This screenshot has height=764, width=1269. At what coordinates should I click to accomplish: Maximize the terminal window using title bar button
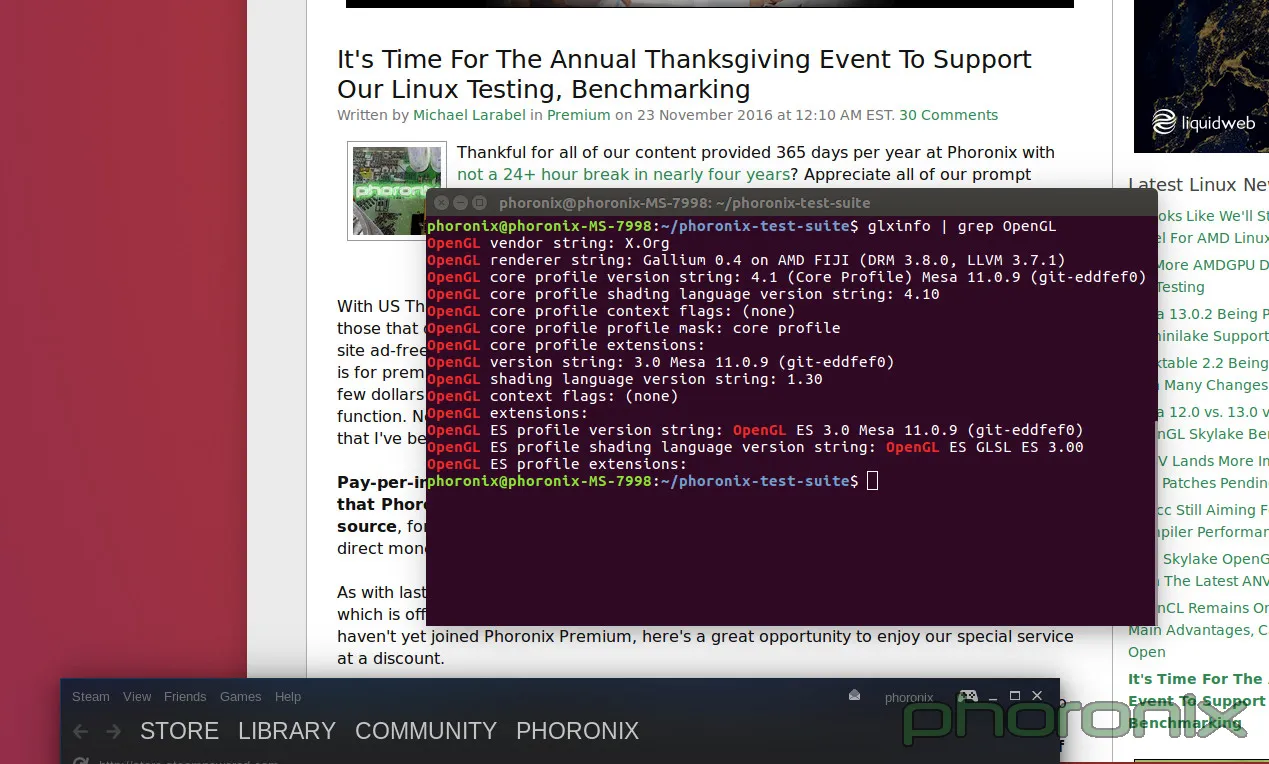479,203
